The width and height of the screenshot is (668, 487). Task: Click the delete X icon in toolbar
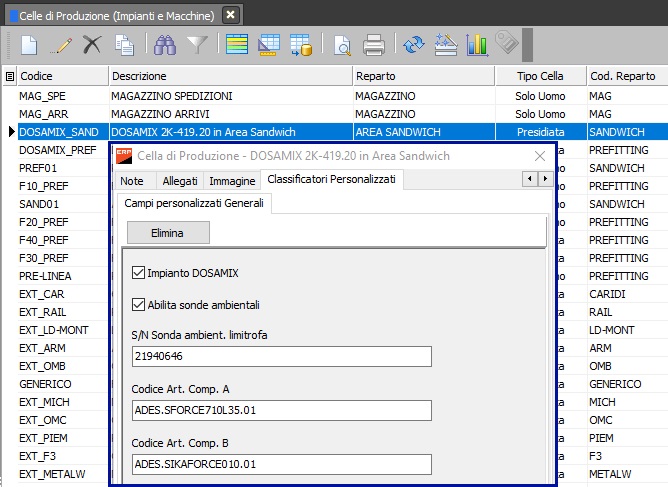(92, 45)
